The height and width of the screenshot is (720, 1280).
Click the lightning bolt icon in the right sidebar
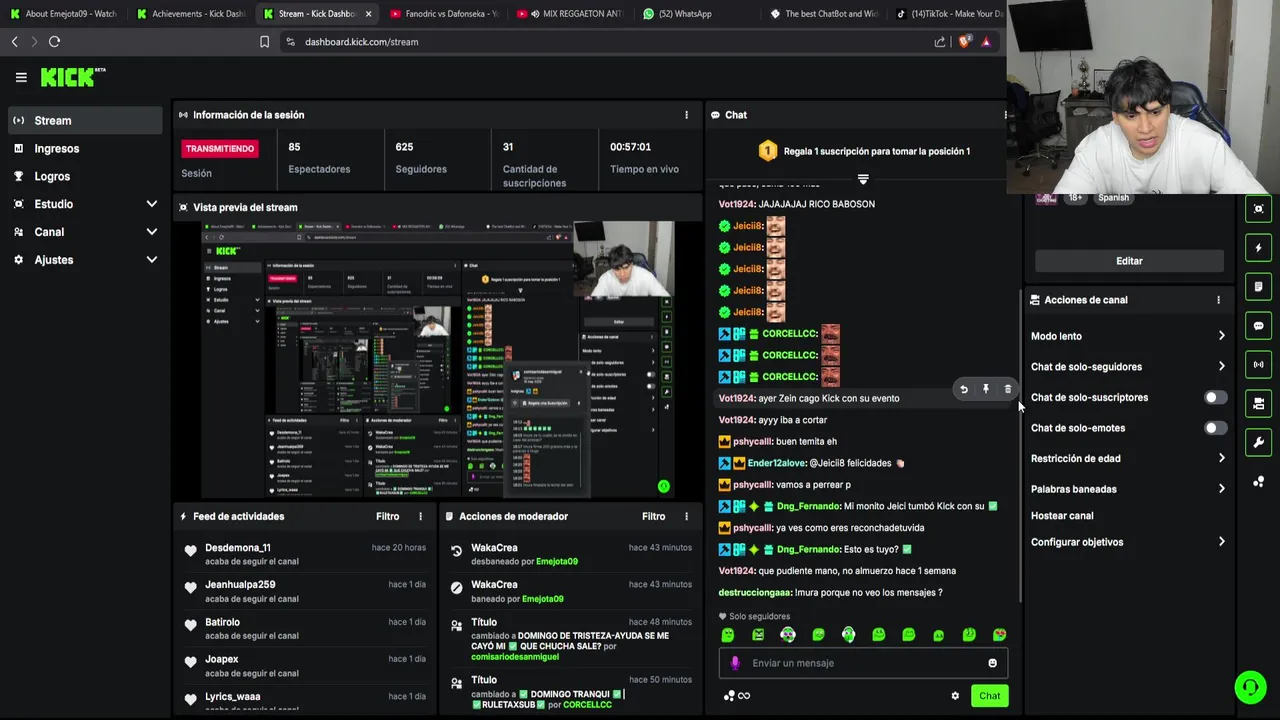click(x=1258, y=247)
